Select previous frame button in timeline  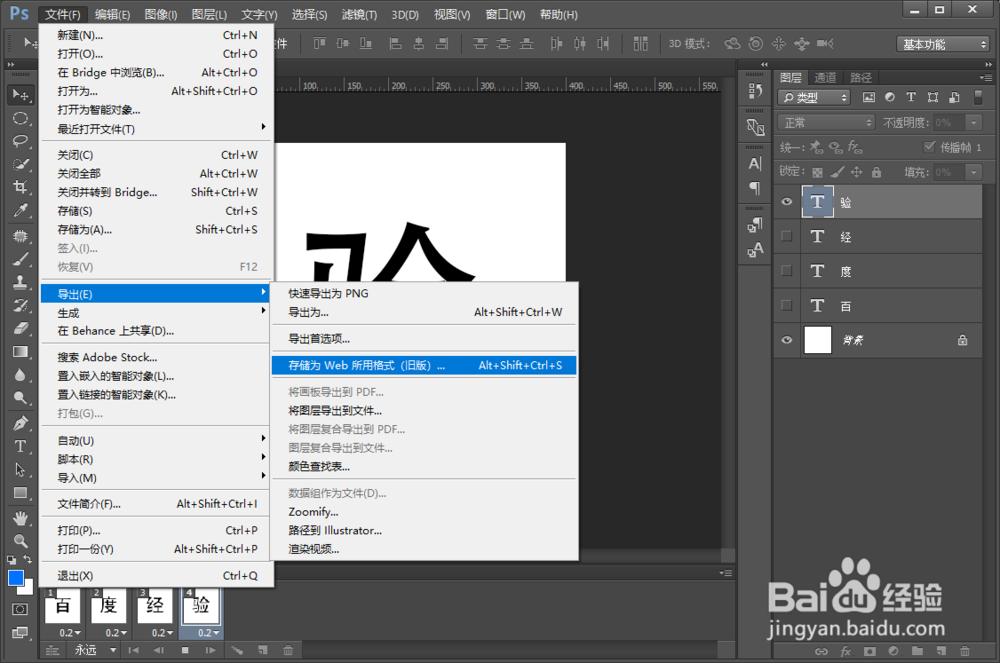[159, 650]
